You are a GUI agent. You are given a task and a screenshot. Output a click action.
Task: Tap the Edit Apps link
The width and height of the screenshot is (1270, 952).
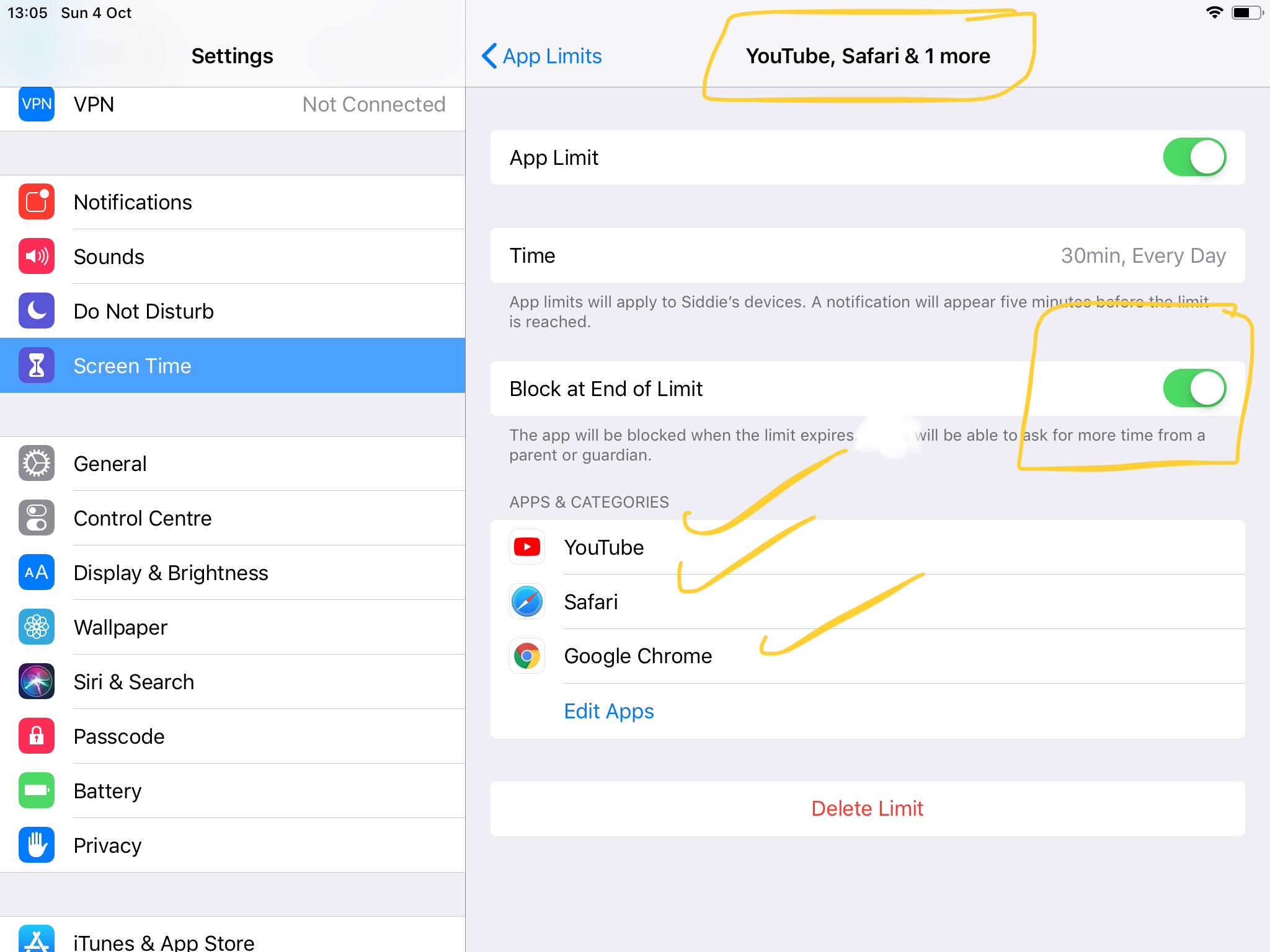click(608, 711)
